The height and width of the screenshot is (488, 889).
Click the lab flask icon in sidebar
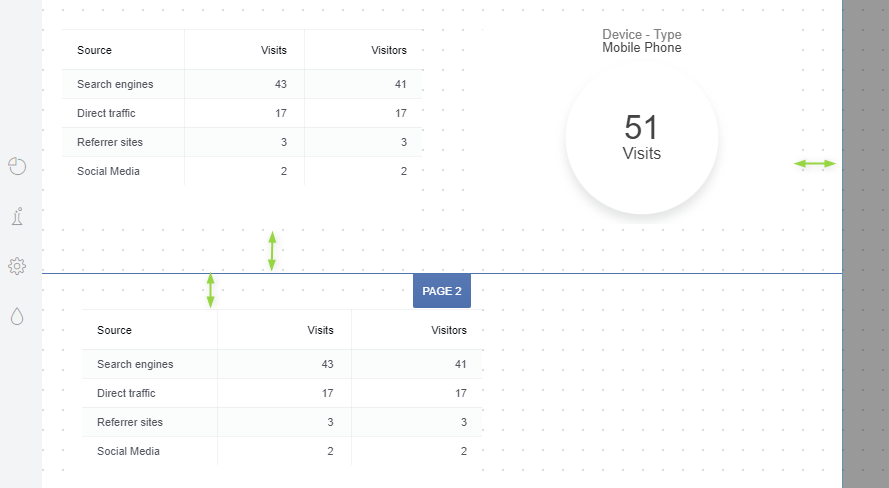pyautogui.click(x=17, y=216)
